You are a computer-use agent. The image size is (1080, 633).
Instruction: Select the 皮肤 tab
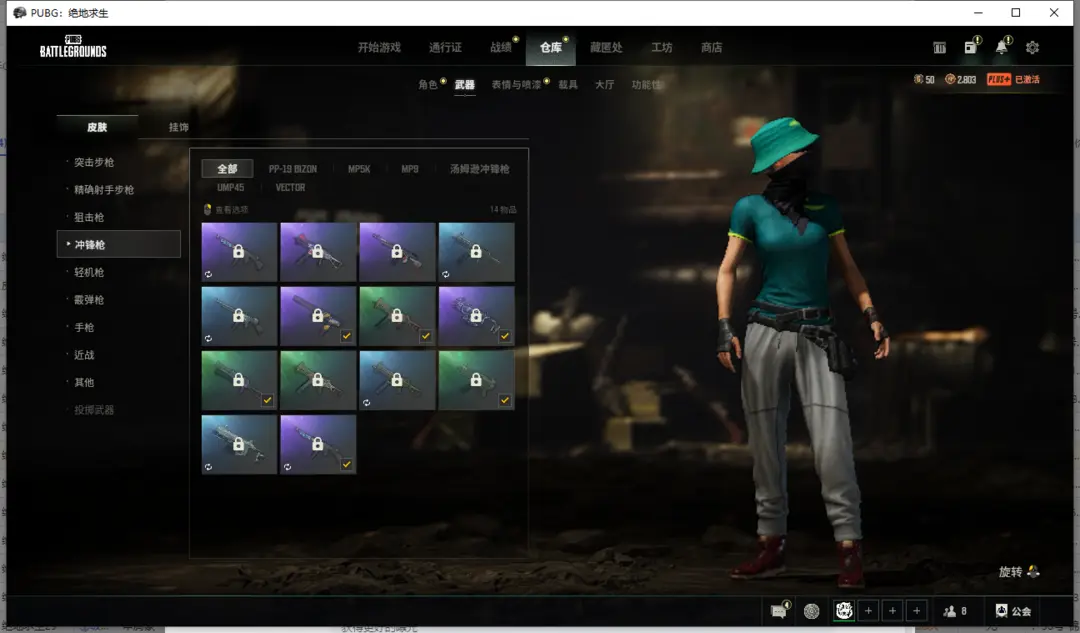[97, 127]
